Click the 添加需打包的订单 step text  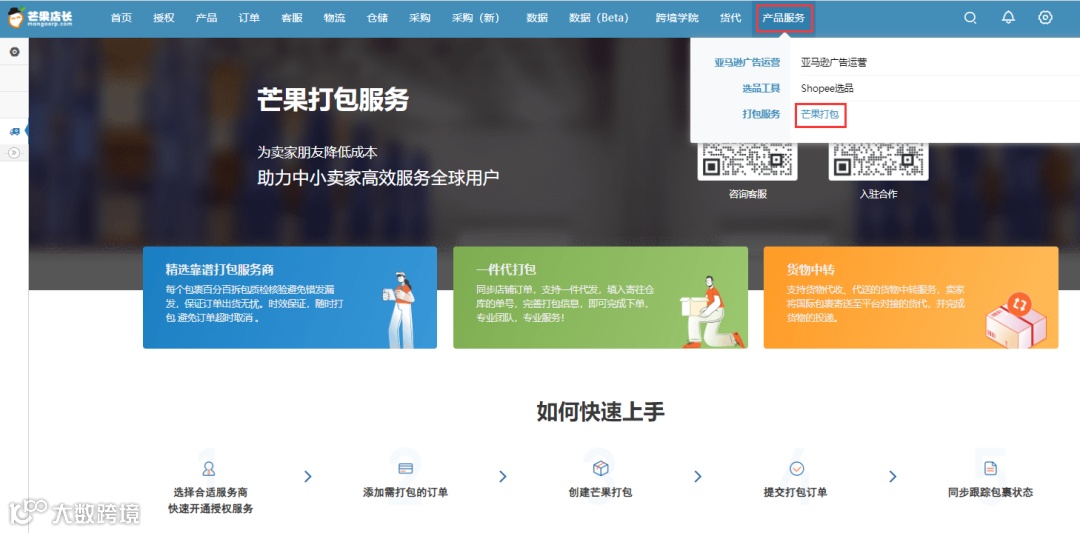(x=406, y=492)
